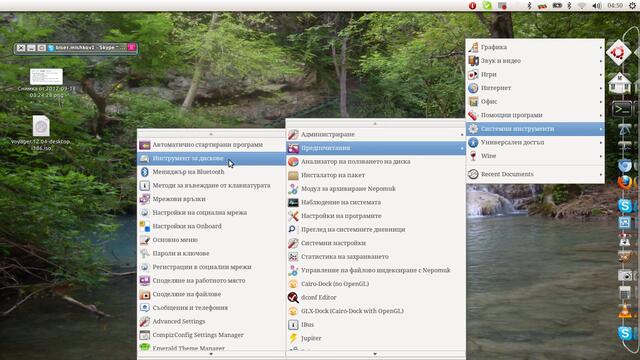Open Пароли и ключове
The image size is (640, 360).
coord(211,253)
